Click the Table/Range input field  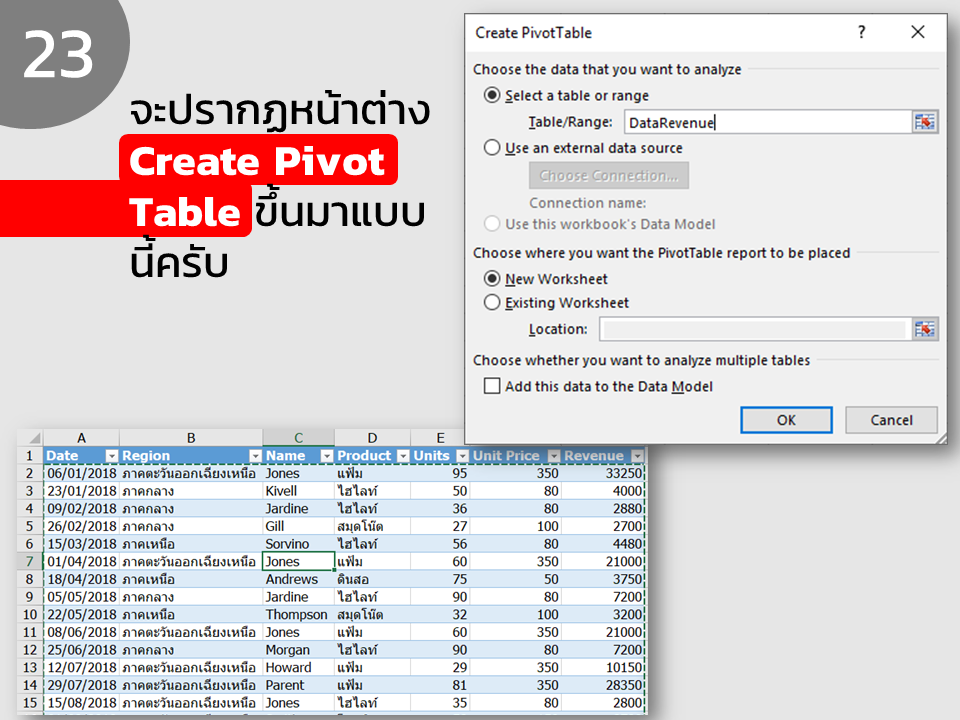[768, 122]
